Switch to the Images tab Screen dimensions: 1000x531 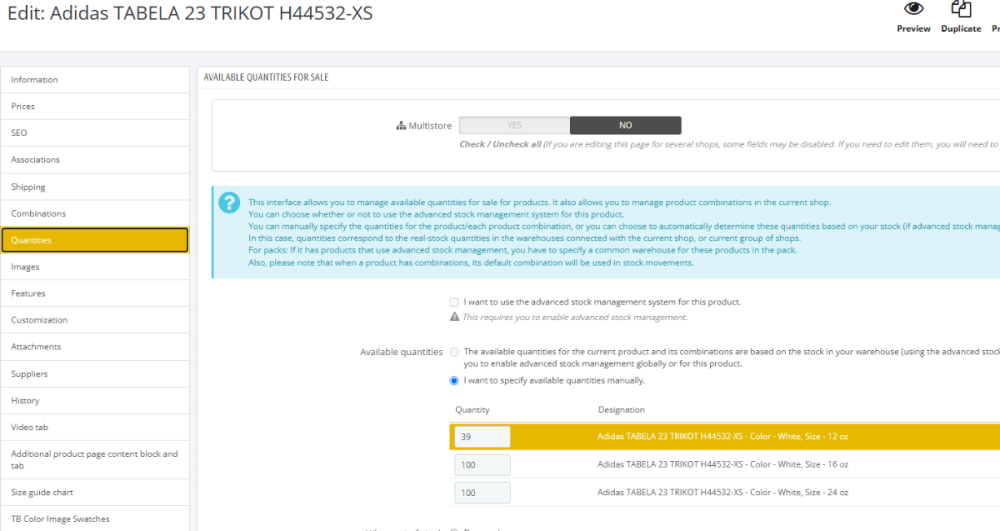[x=95, y=267]
